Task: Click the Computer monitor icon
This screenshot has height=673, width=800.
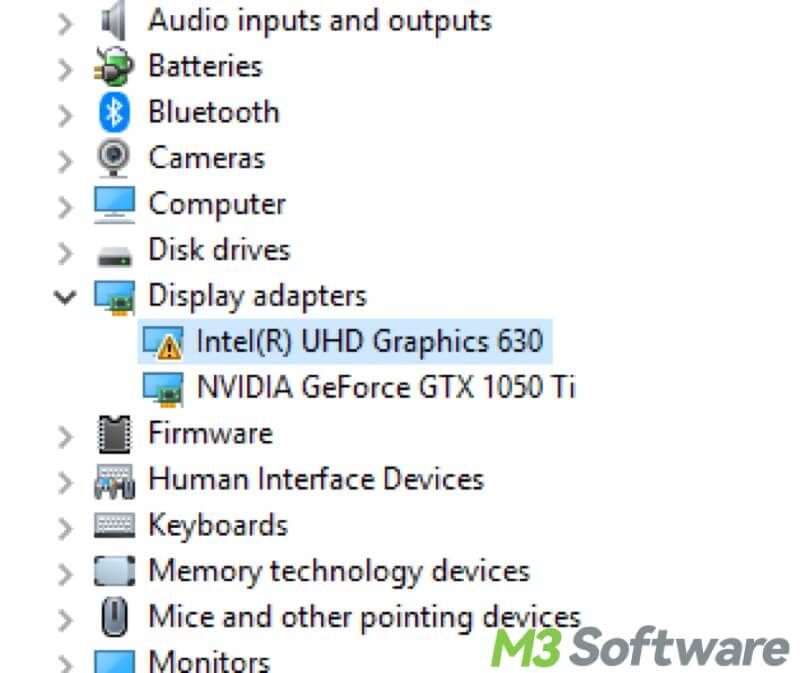Action: pyautogui.click(x=114, y=205)
